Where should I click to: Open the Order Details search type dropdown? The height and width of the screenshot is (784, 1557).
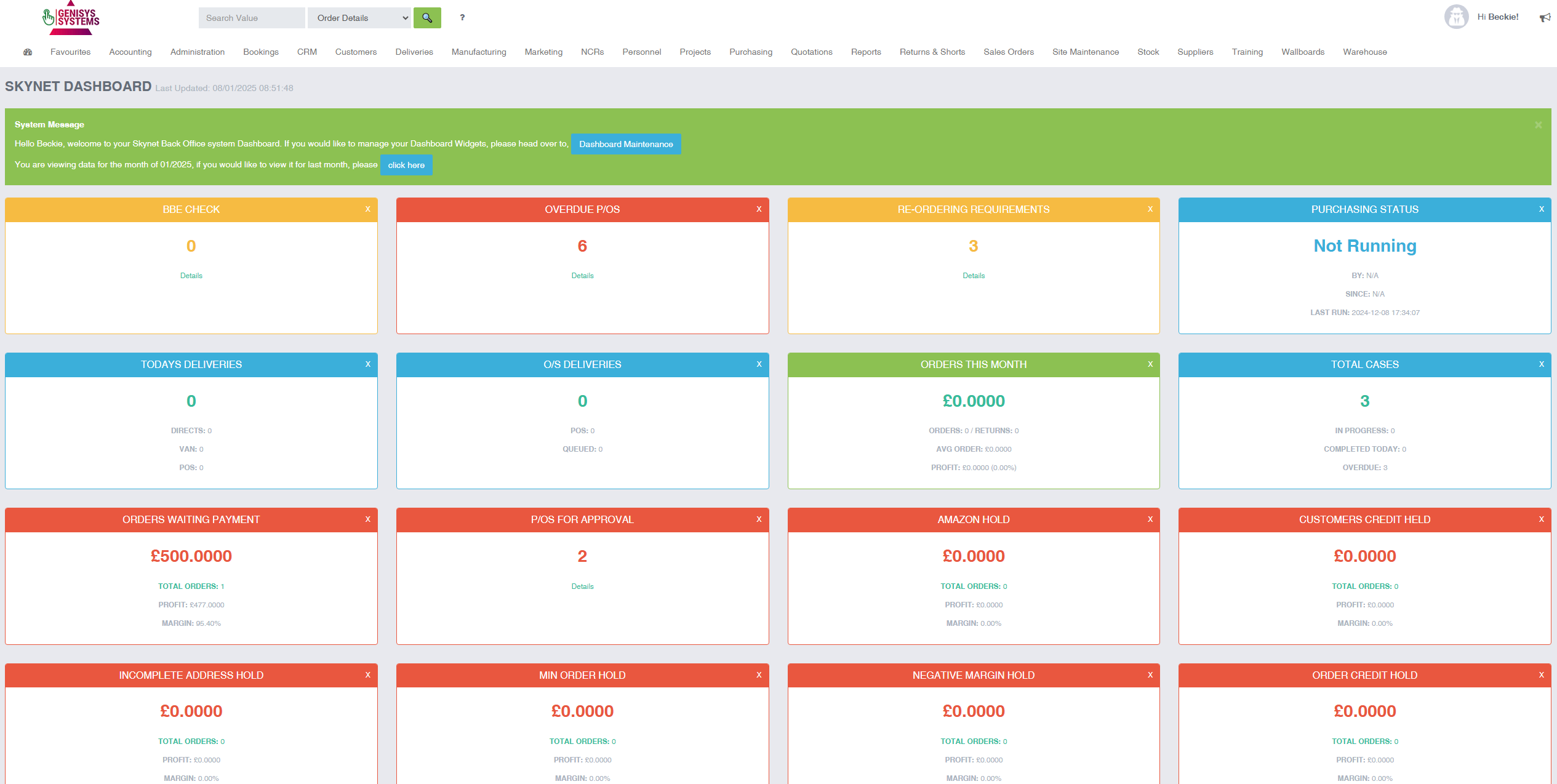[x=359, y=18]
